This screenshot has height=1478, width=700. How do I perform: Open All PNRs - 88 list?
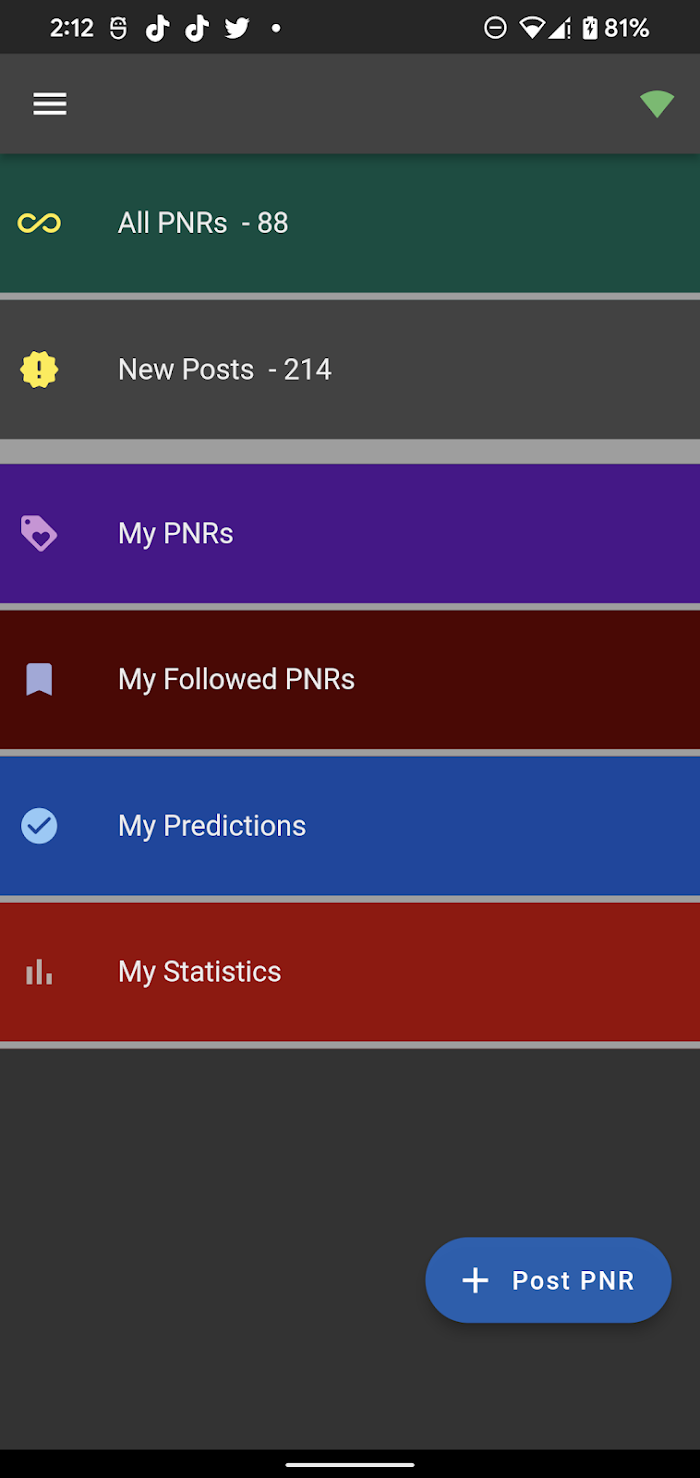tap(350, 223)
